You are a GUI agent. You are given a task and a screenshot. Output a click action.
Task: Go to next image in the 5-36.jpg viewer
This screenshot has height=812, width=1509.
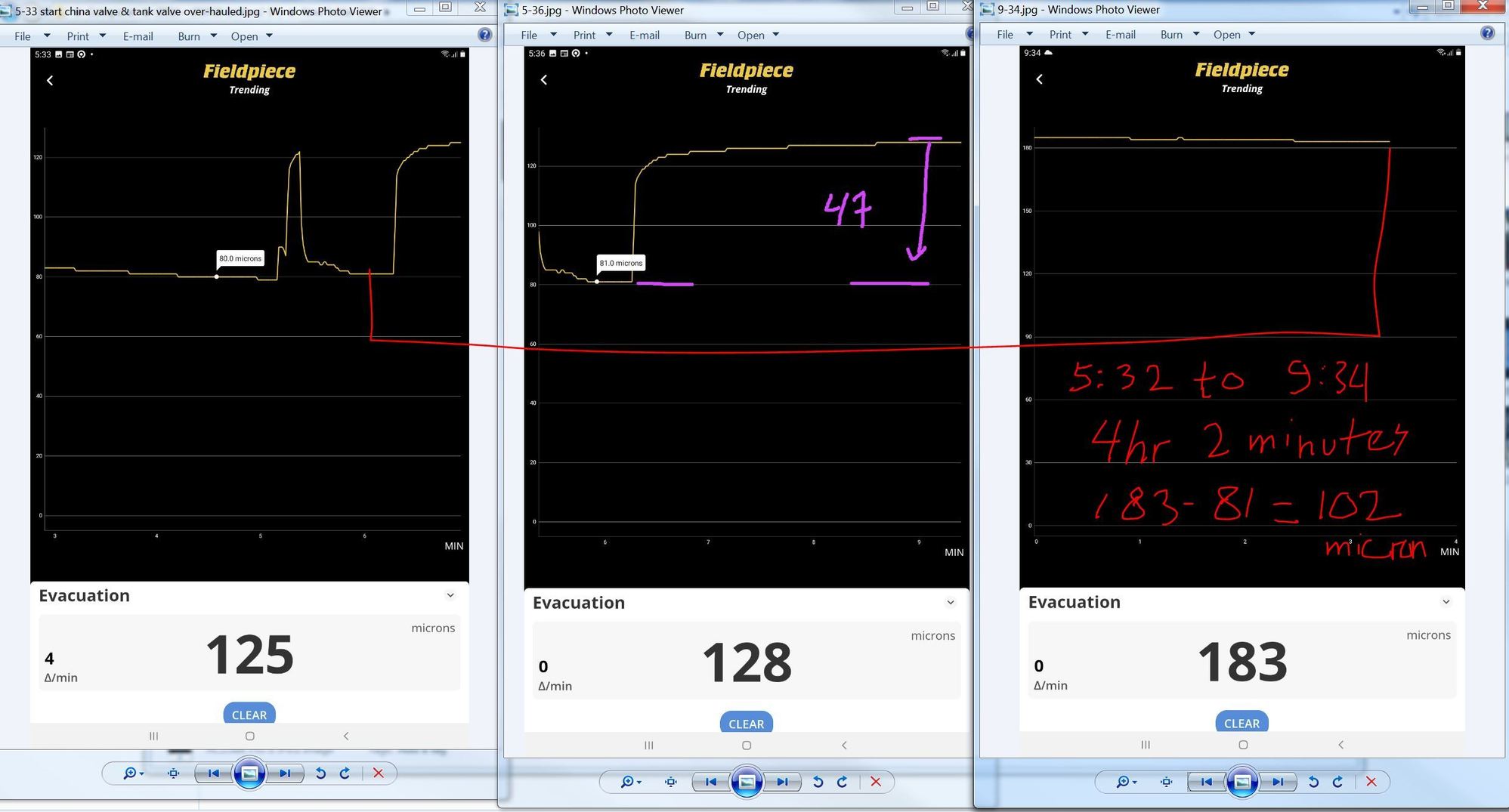[x=782, y=782]
